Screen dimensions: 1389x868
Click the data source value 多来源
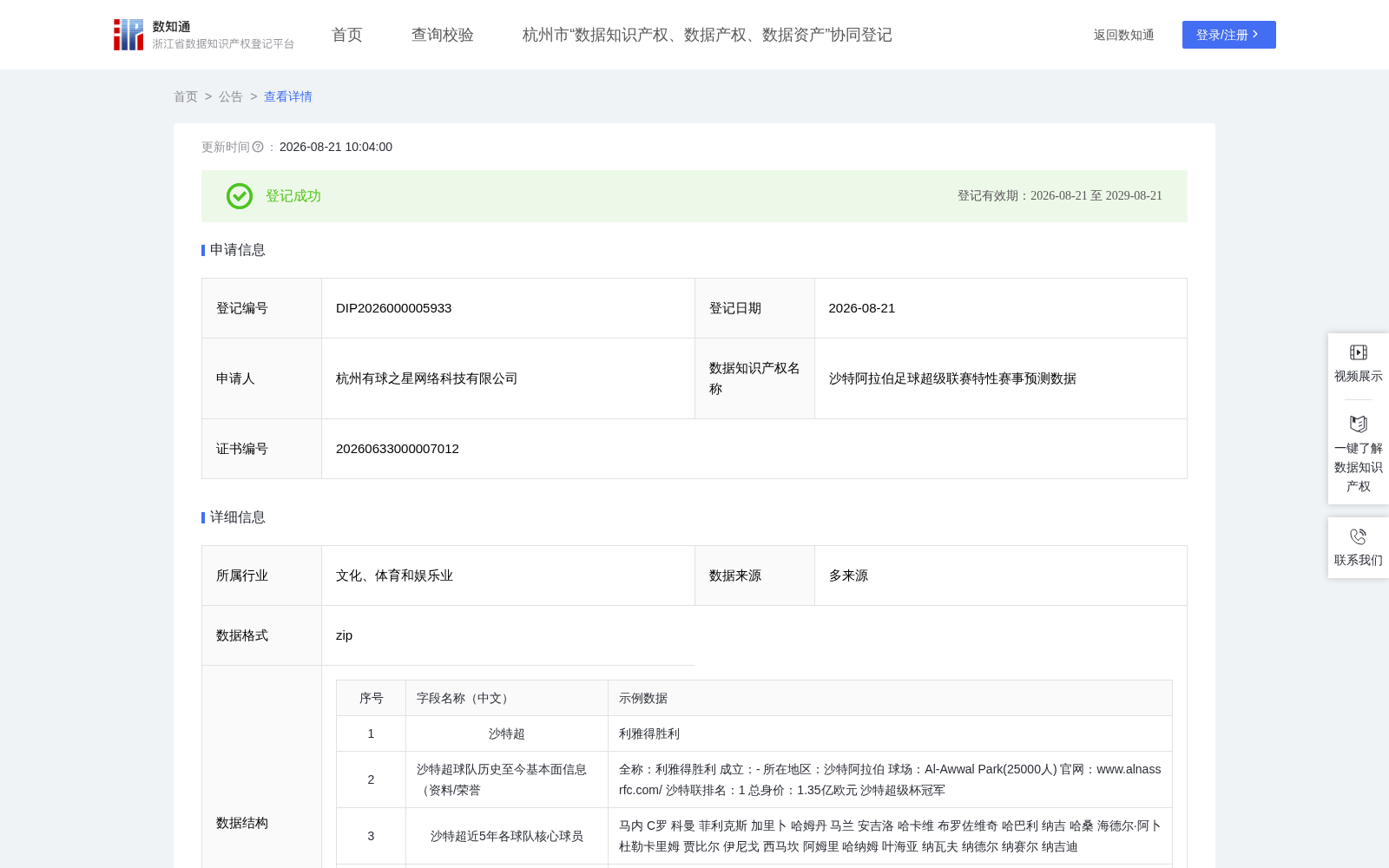click(848, 575)
